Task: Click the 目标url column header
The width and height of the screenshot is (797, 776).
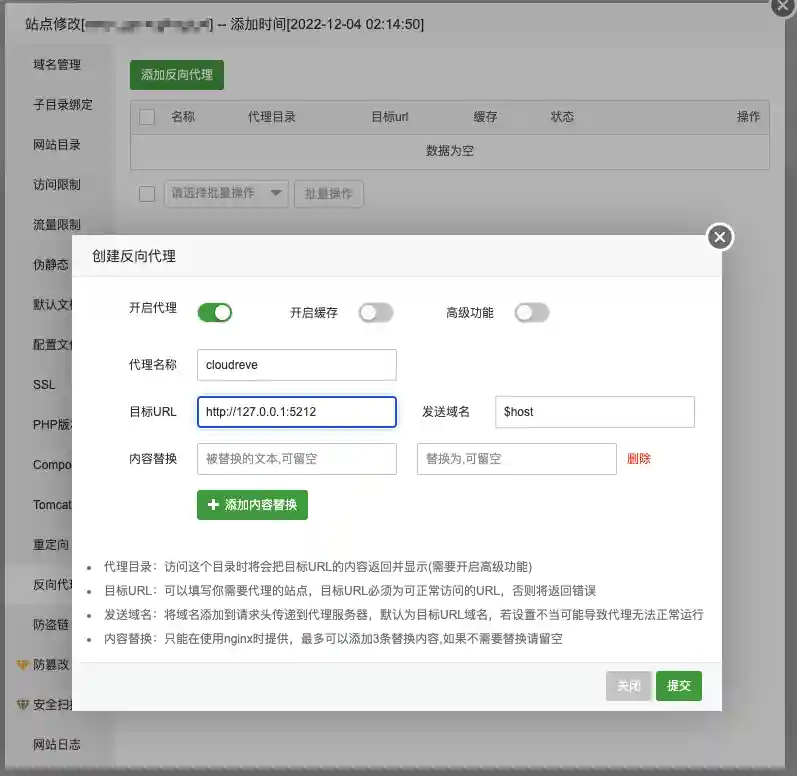Action: [x=390, y=117]
